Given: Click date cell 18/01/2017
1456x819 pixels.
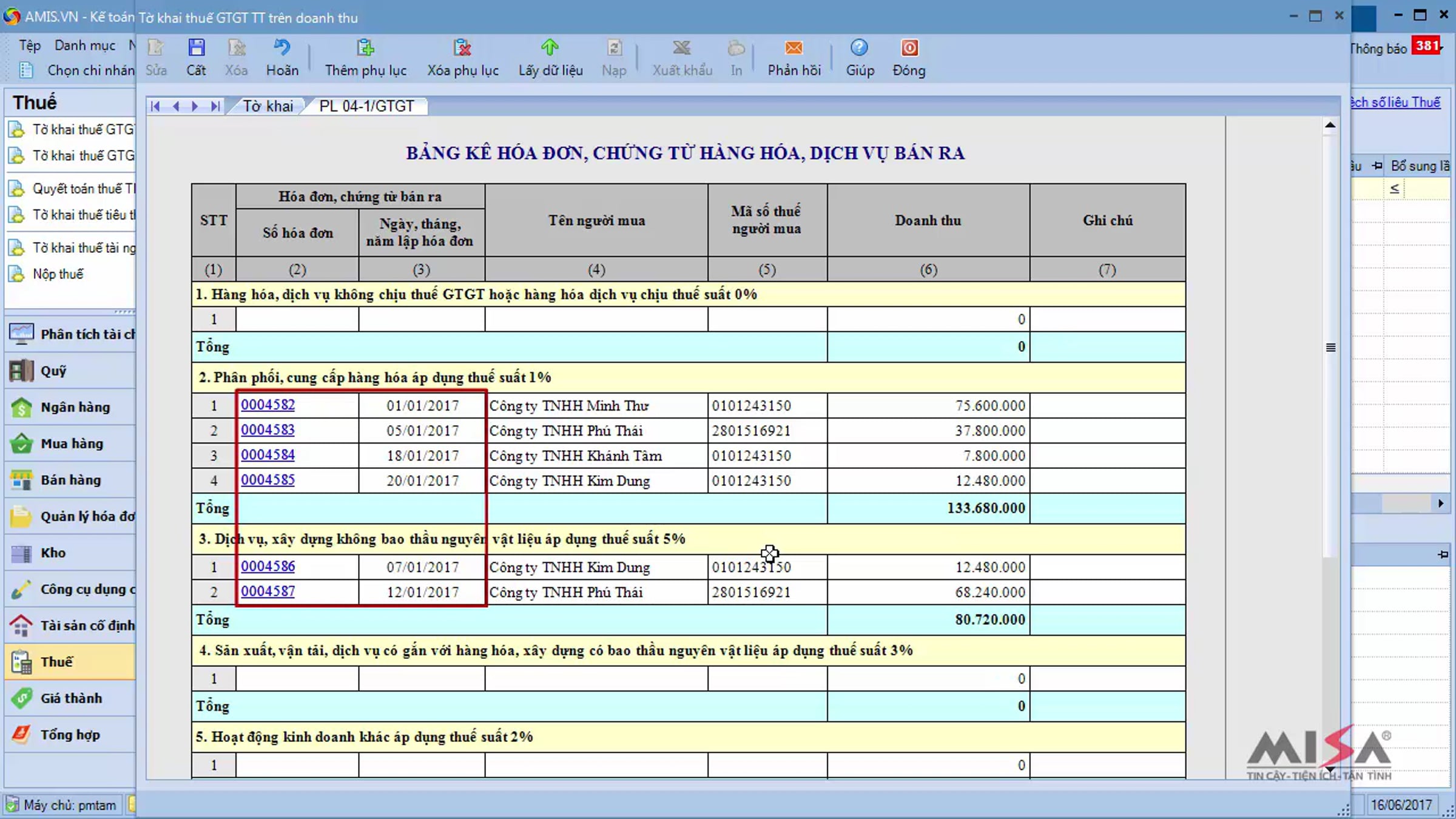Looking at the screenshot, I should click(422, 456).
